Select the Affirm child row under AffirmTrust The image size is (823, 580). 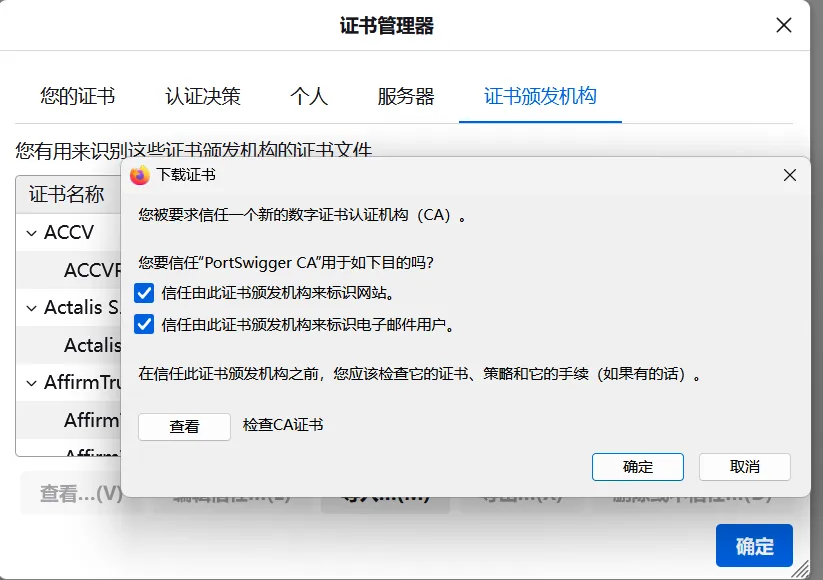pos(68,420)
